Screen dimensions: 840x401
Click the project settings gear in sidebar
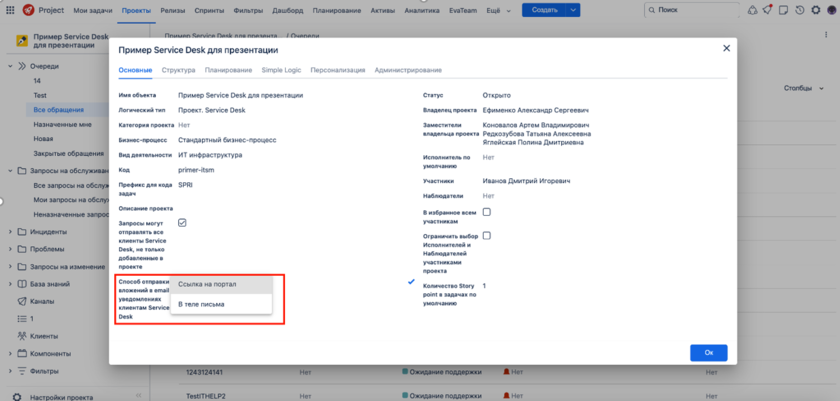[x=16, y=396]
